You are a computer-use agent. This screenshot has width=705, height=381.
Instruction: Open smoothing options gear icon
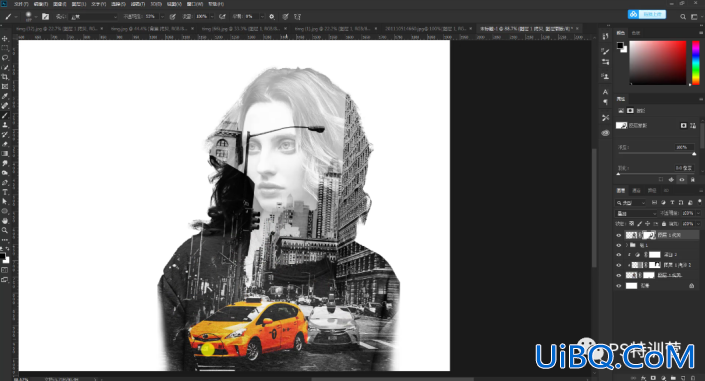(x=272, y=17)
